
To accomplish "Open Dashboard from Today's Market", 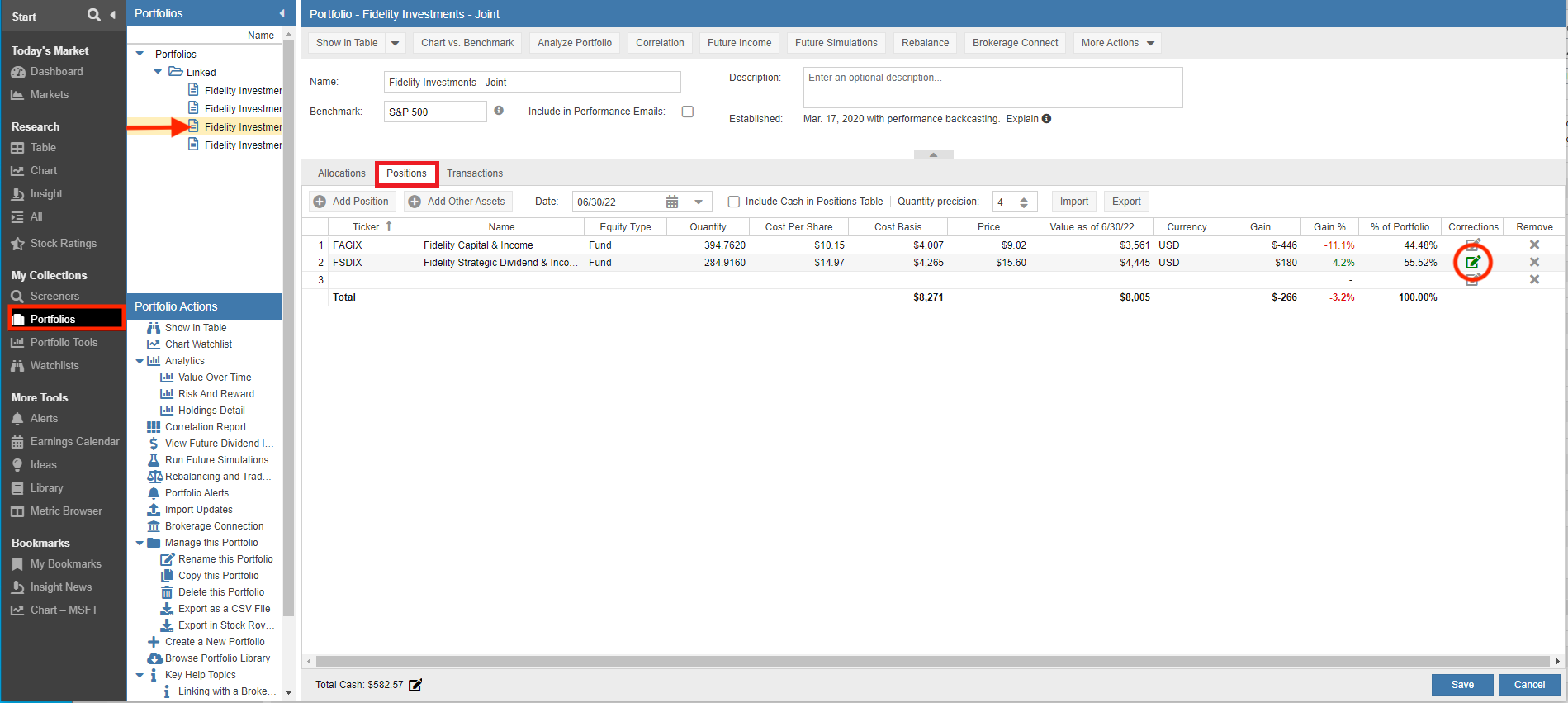I will pyautogui.click(x=47, y=72).
